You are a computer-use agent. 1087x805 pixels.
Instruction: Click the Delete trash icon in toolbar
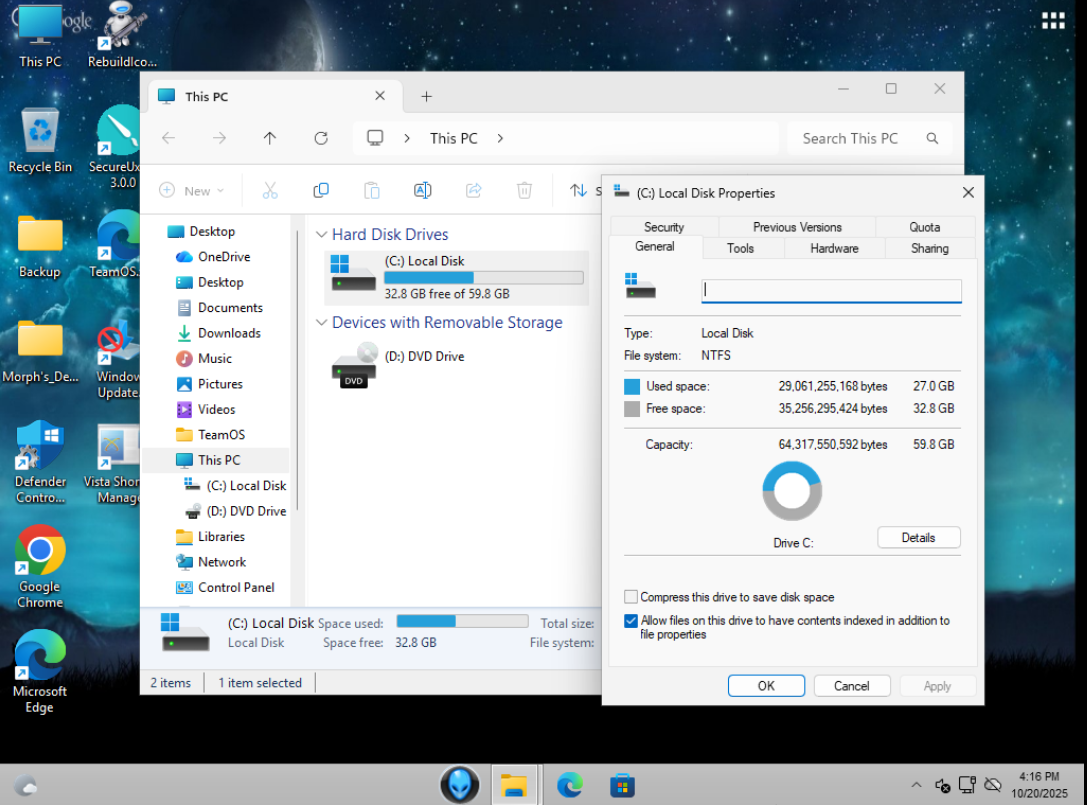click(524, 190)
